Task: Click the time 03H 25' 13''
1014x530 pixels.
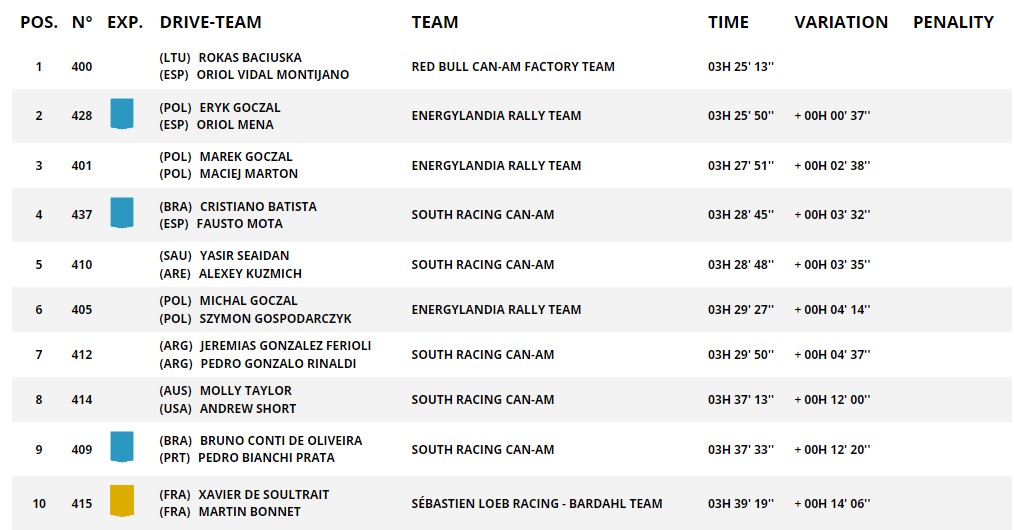Action: pyautogui.click(x=740, y=67)
